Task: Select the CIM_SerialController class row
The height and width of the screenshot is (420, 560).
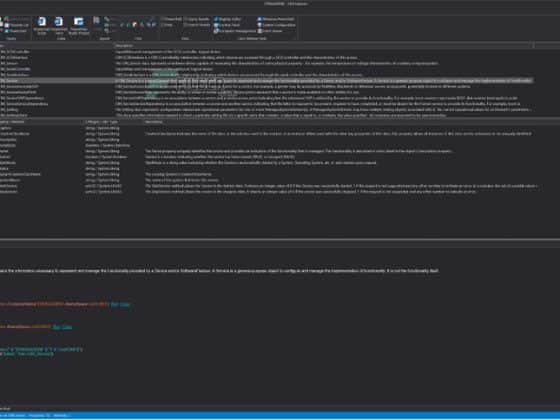Action: click(266, 69)
